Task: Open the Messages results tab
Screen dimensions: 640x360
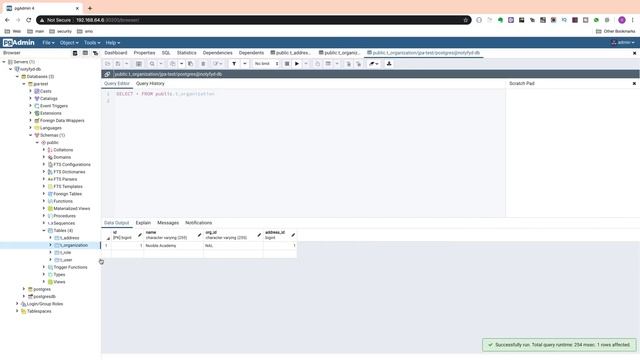Action: coord(168,223)
